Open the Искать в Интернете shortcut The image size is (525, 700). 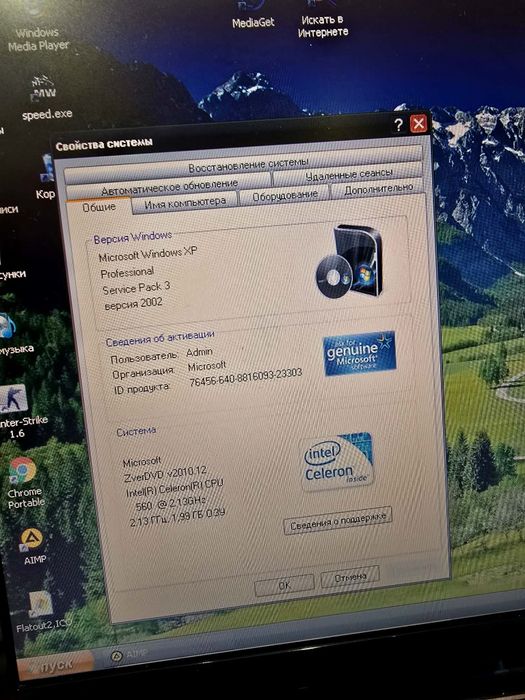[323, 20]
